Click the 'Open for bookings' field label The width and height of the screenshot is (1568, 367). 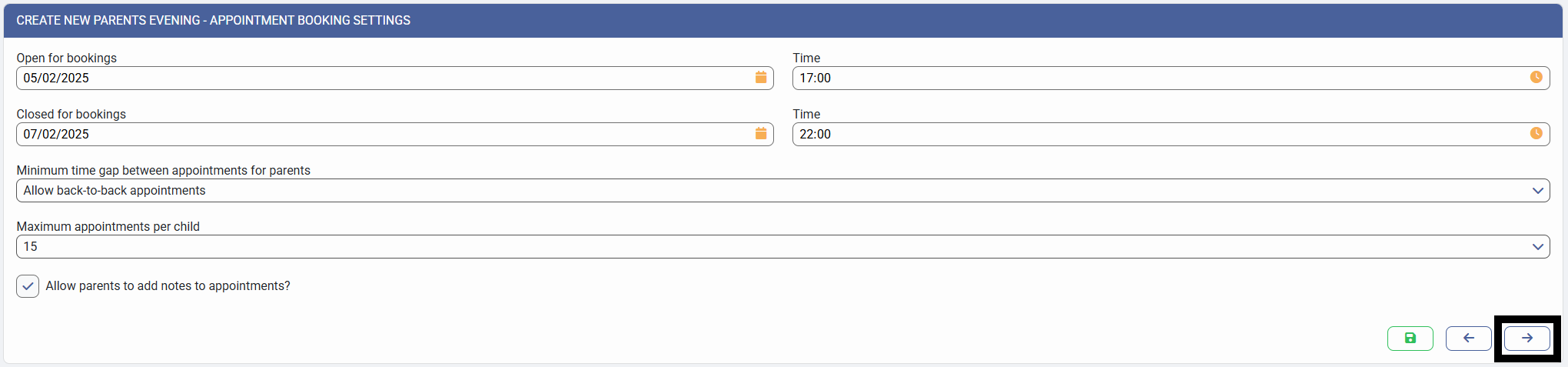pos(67,58)
